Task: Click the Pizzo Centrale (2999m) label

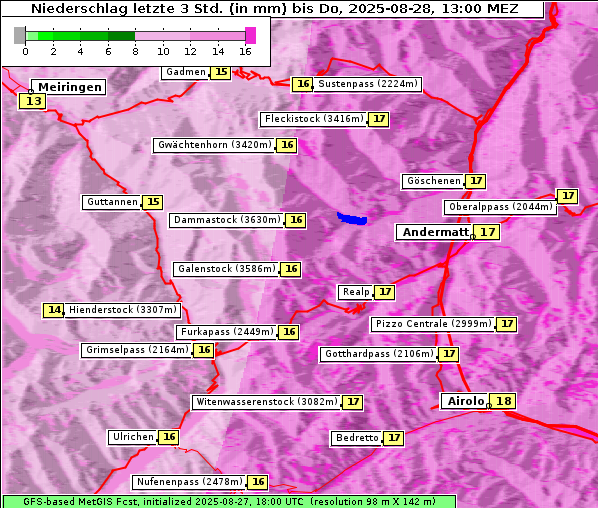Action: point(433,324)
